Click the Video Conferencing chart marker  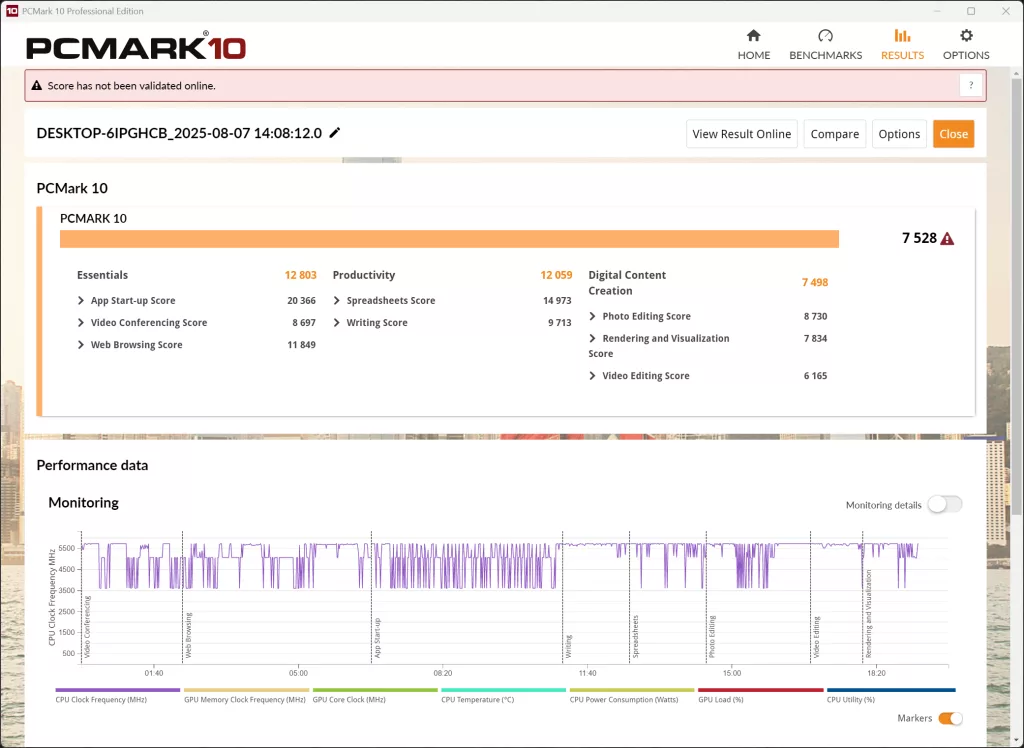point(88,626)
